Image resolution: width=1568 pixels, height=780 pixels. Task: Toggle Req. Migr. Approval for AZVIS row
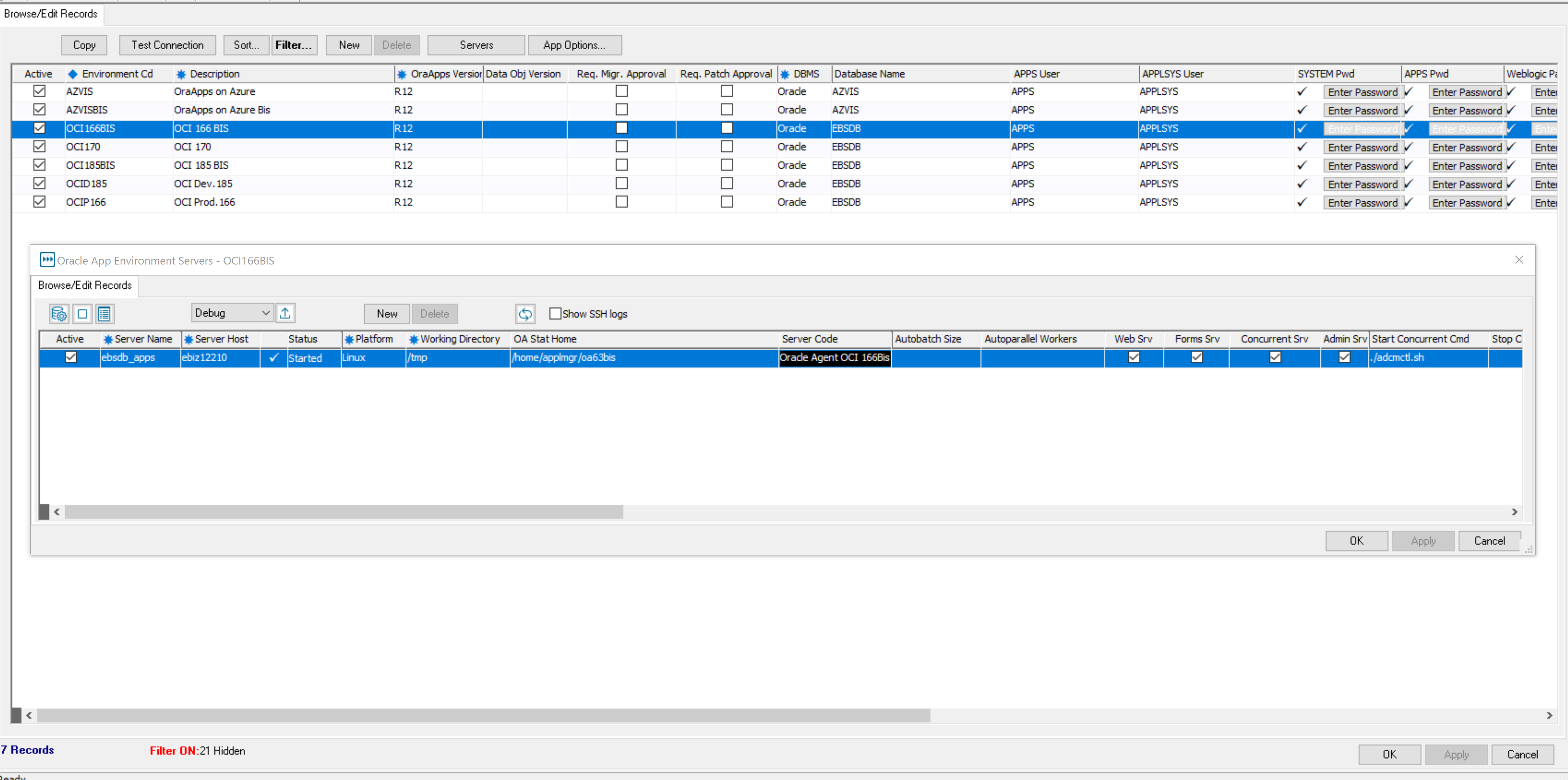pos(621,91)
